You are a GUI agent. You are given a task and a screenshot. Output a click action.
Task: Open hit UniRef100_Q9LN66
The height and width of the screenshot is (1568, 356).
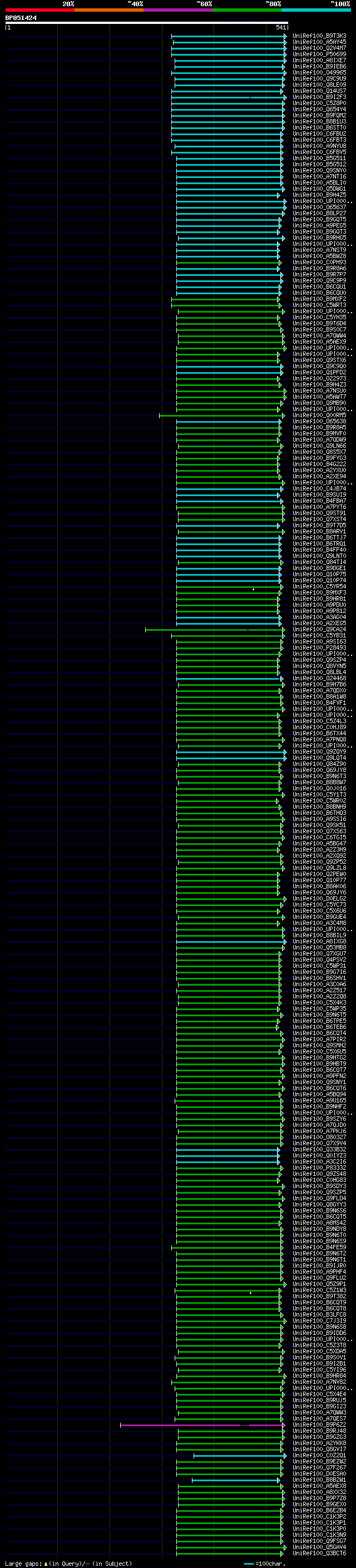[319, 446]
